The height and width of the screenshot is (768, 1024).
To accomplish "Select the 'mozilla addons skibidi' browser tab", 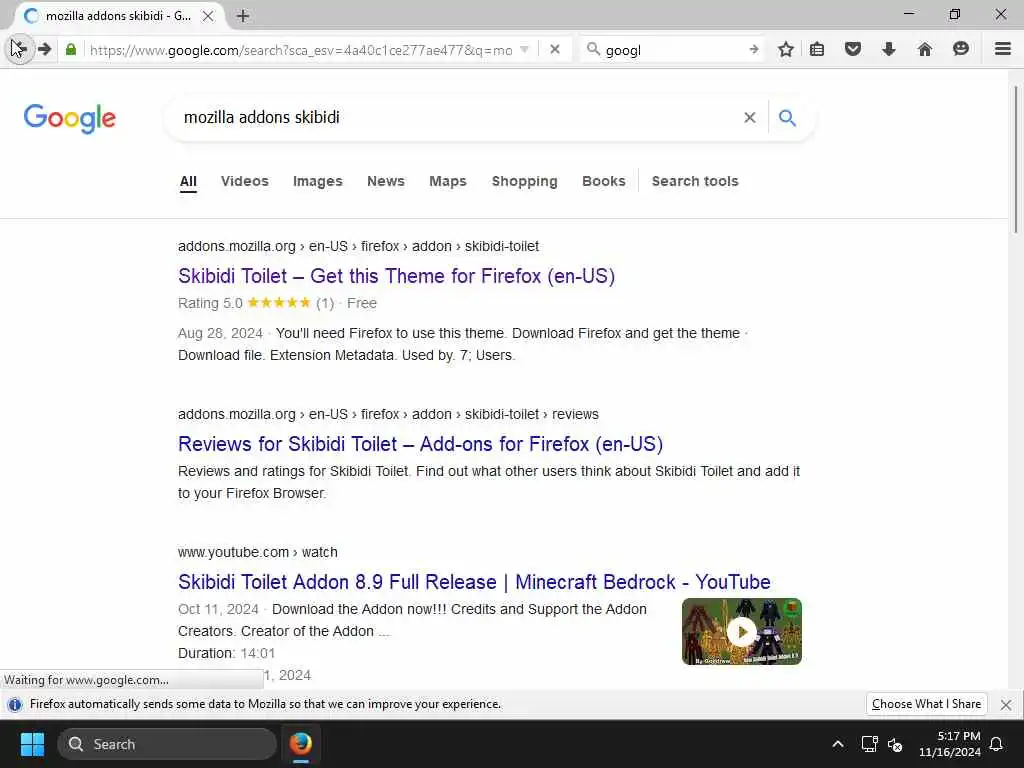I will pos(118,16).
